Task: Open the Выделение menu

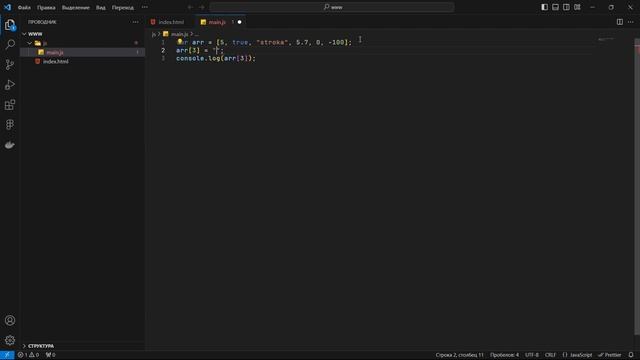Action: [x=76, y=7]
